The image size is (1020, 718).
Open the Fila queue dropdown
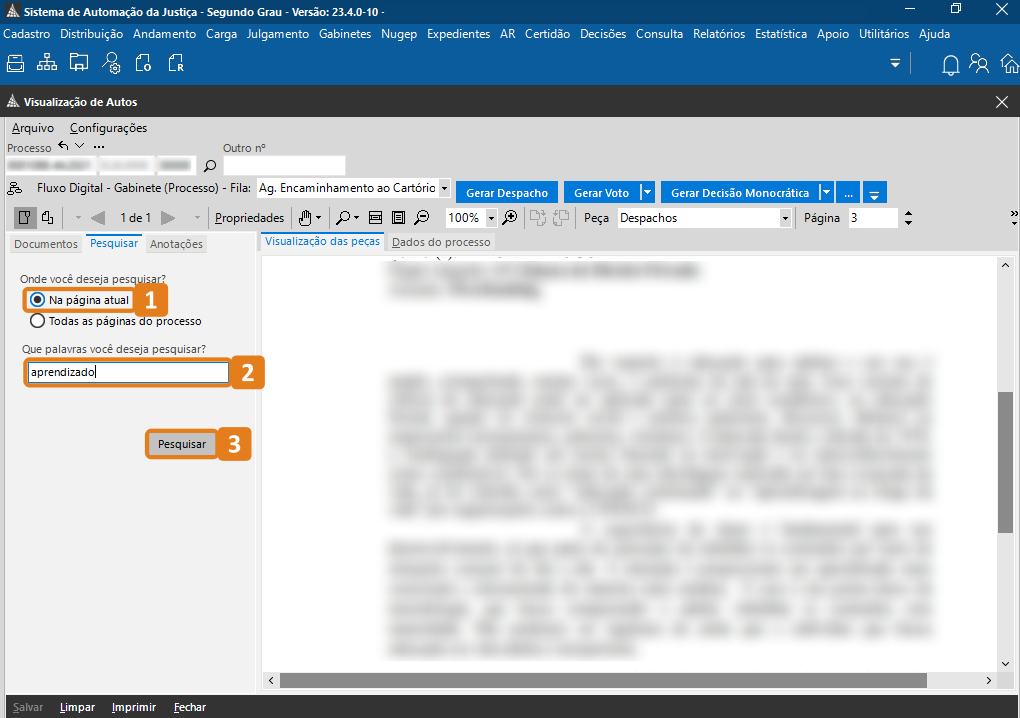444,188
